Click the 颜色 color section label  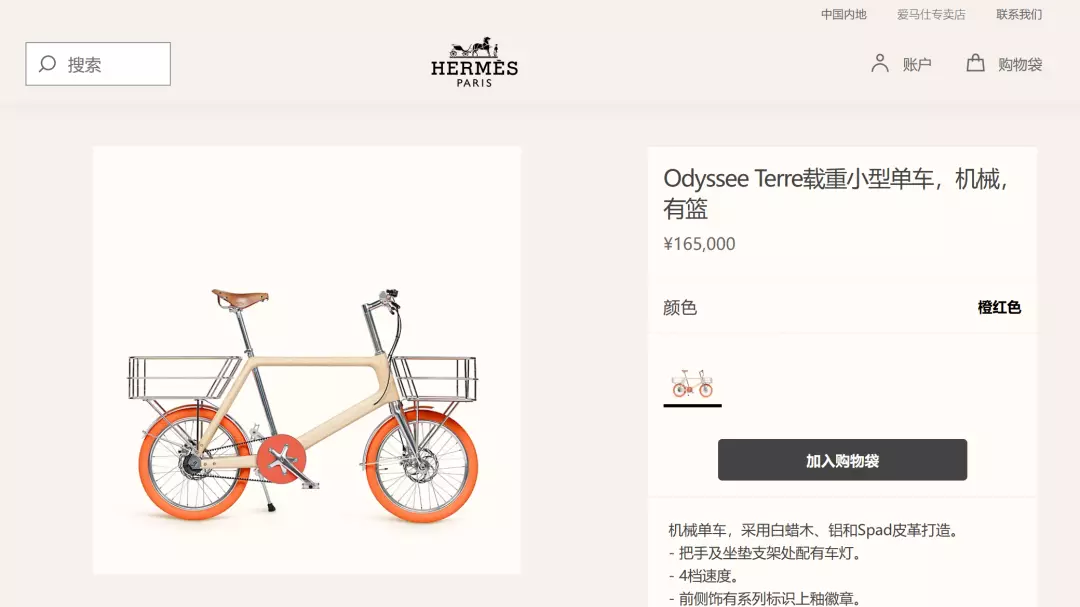[x=680, y=307]
